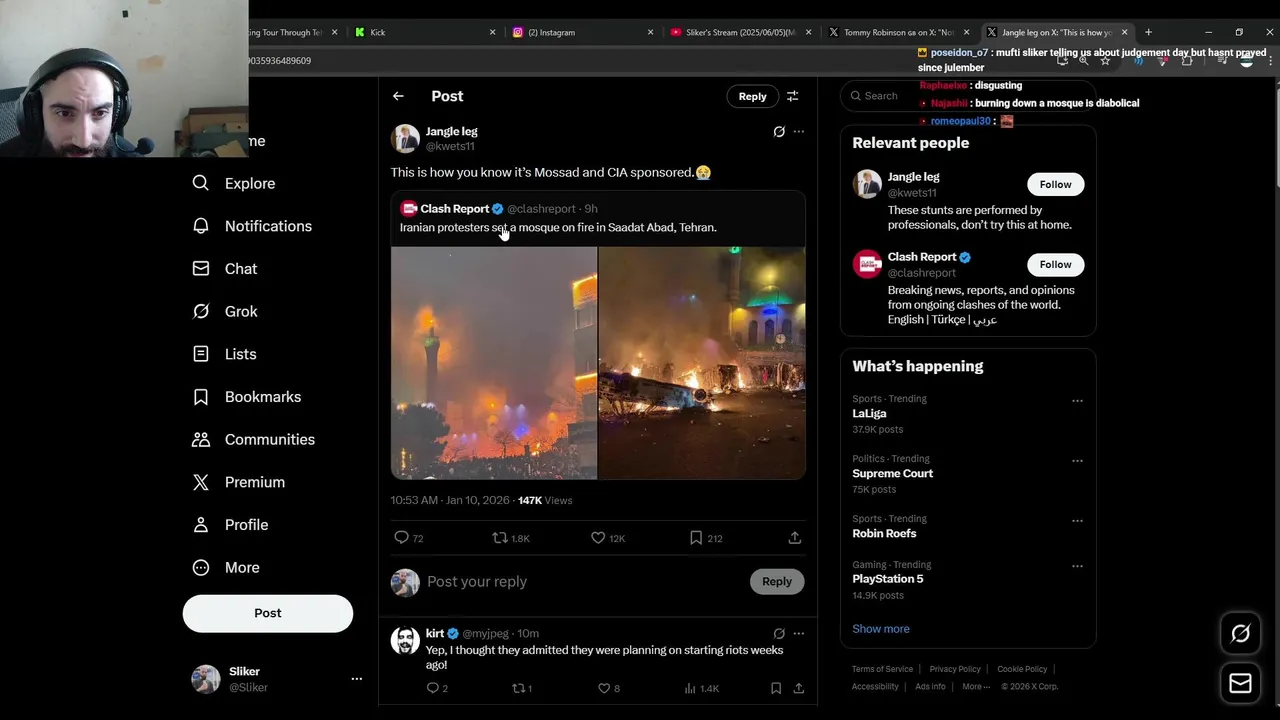The width and height of the screenshot is (1280, 720).
Task: Click Show more under What's happening
Action: click(881, 629)
